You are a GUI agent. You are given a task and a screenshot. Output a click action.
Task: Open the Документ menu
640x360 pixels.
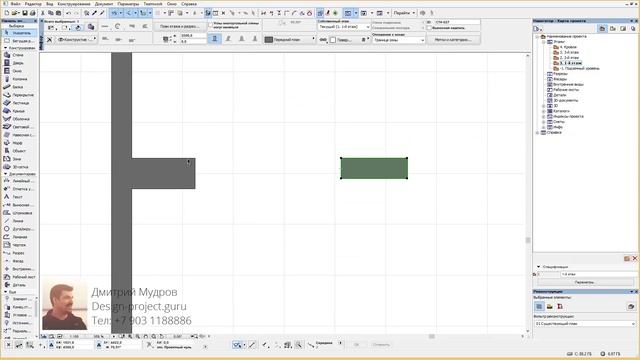[x=104, y=4]
